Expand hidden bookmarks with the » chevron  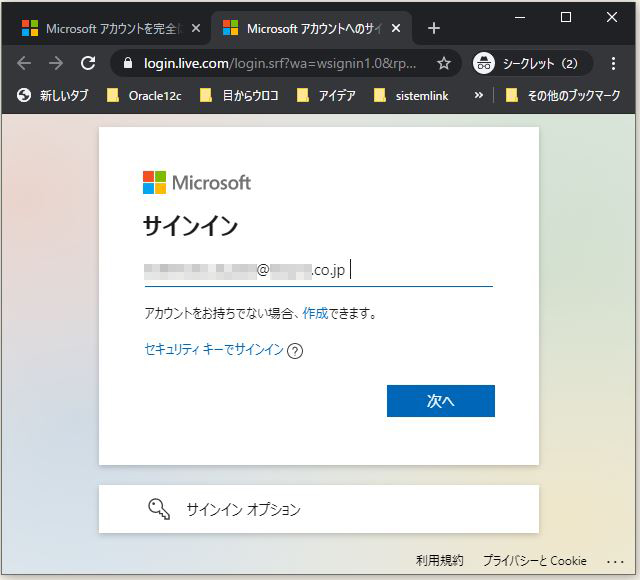[x=478, y=96]
